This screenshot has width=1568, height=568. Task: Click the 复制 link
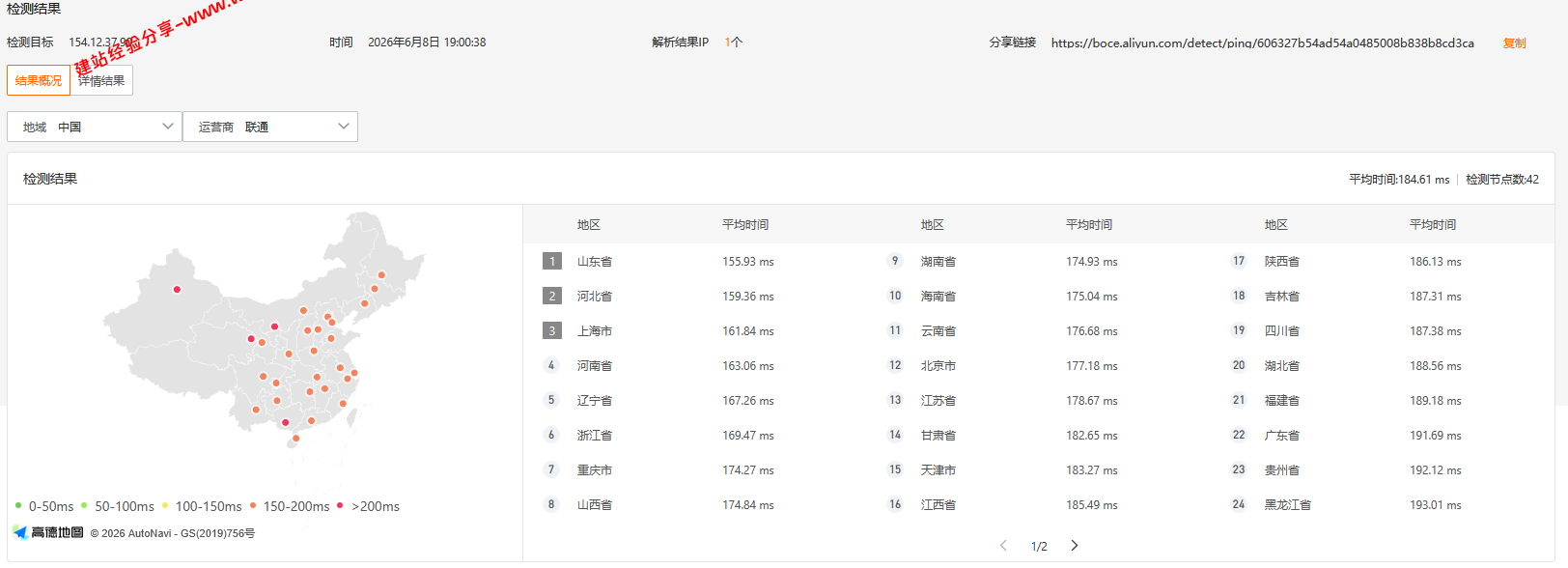click(x=1514, y=43)
